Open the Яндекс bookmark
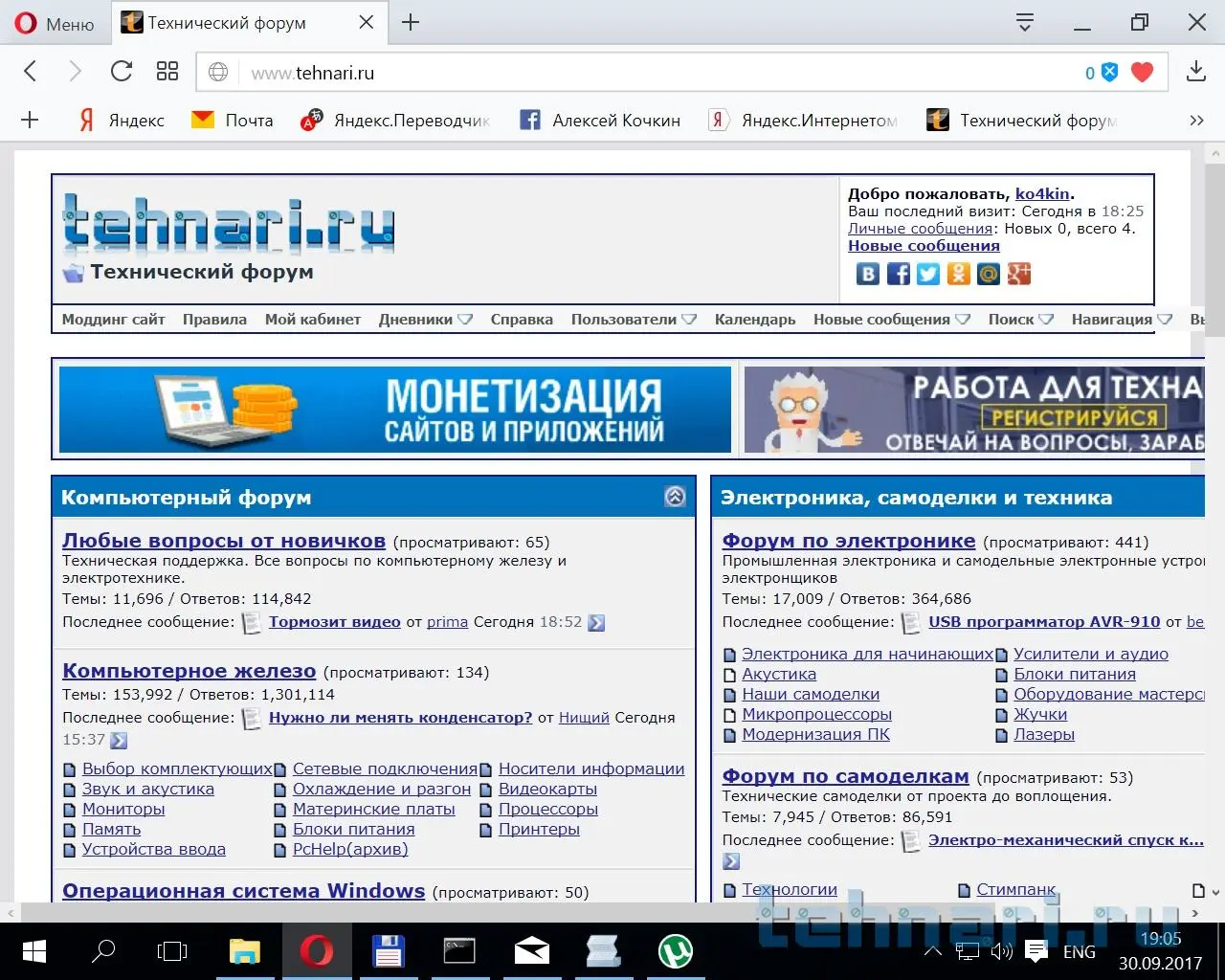Screen dimensions: 1225x980 [122, 120]
